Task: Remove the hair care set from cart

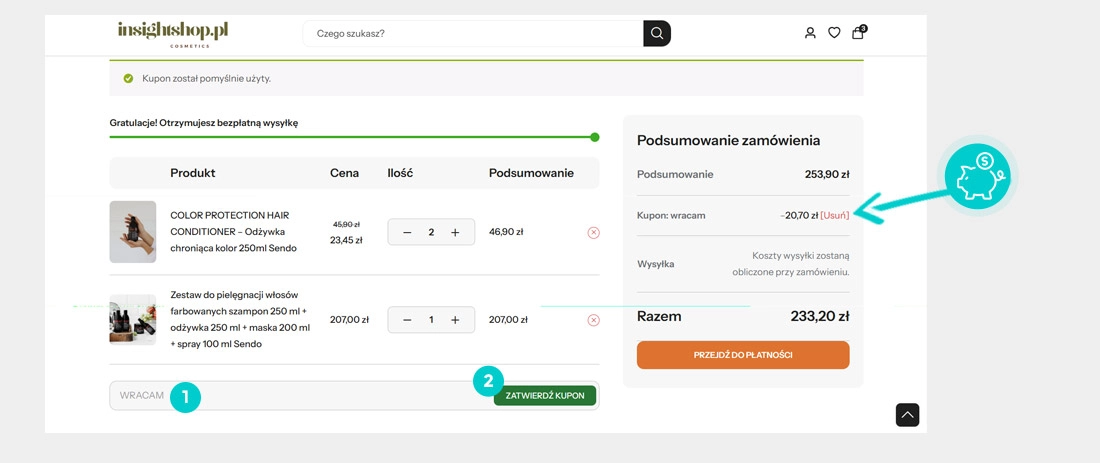Action: [593, 320]
